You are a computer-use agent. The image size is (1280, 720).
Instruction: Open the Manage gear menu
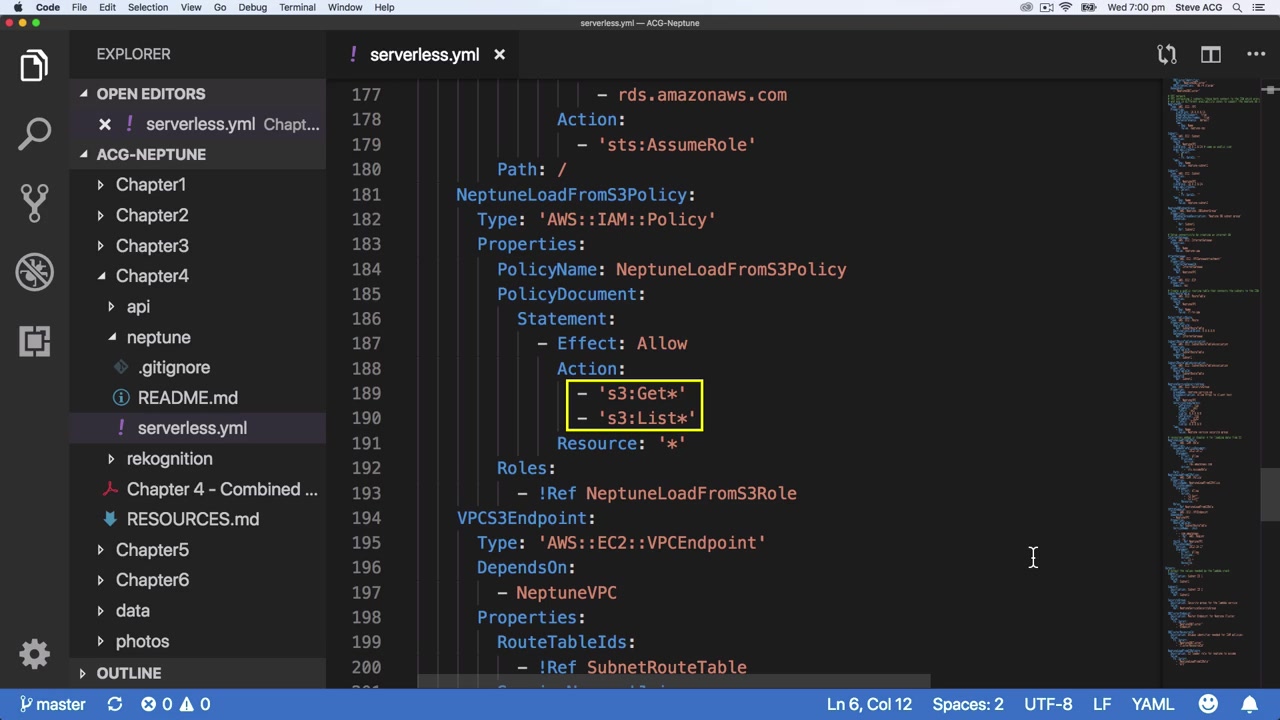[34, 654]
